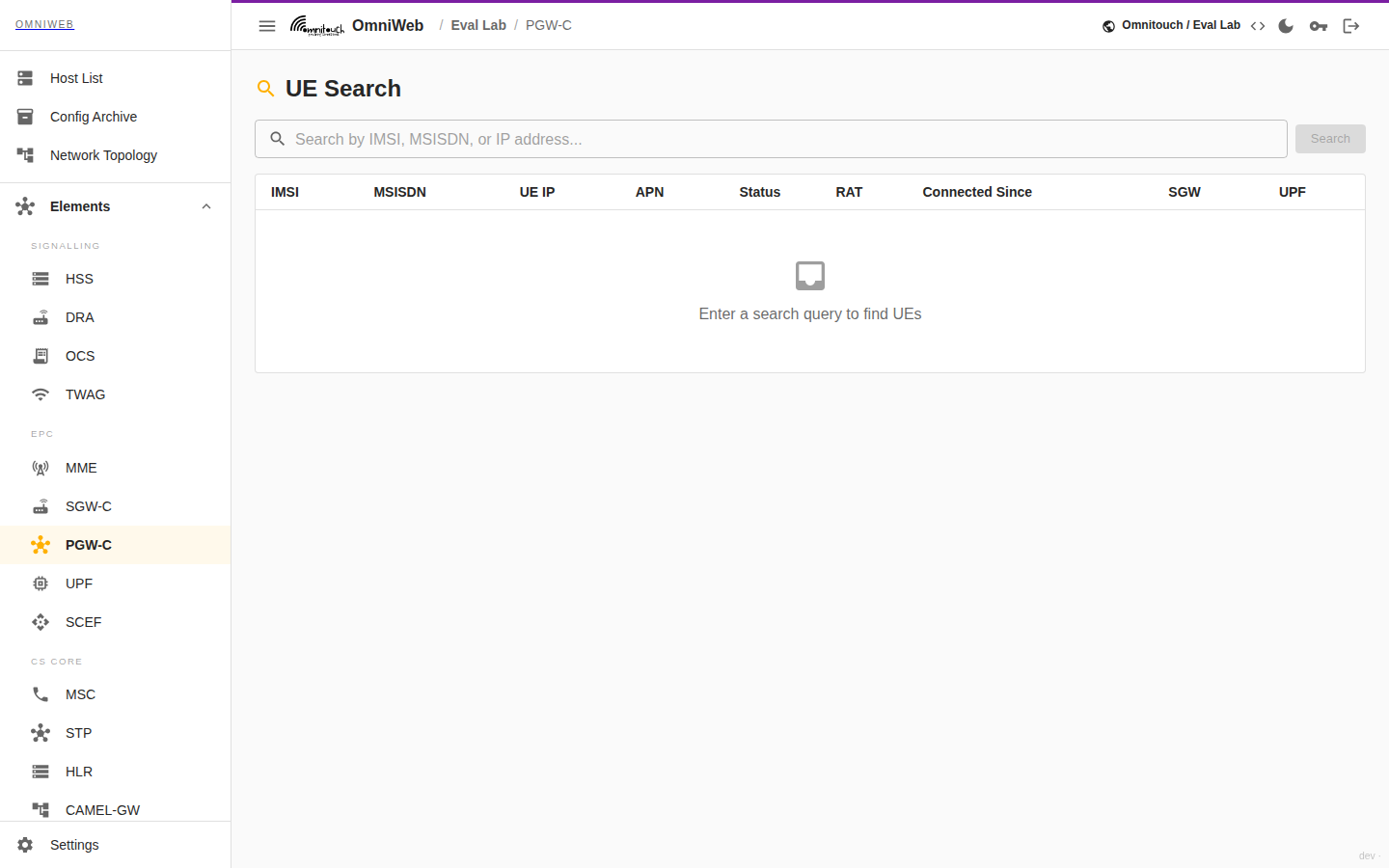
Task: Click the key icon in header
Action: [x=1319, y=26]
